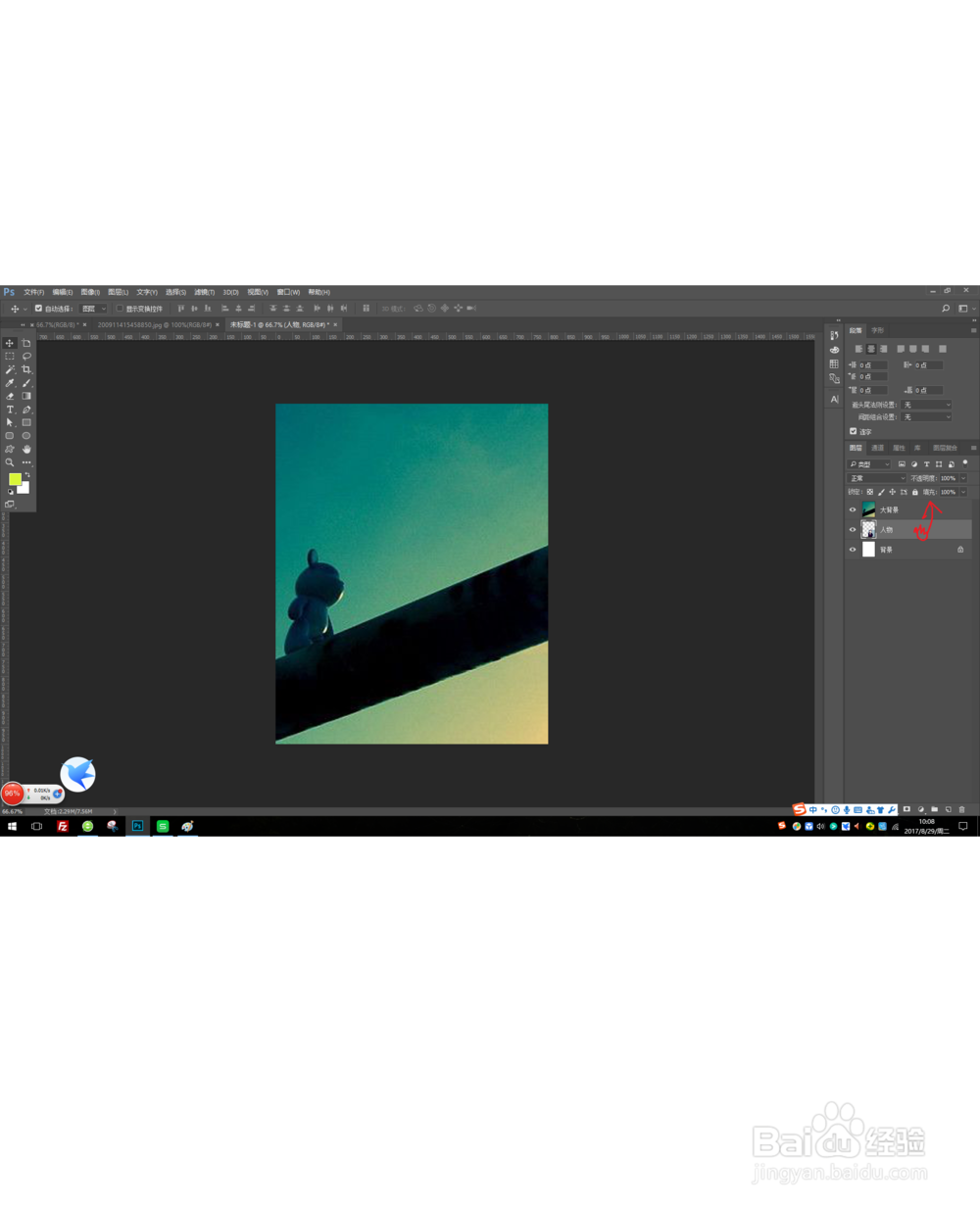Toggle the 自动选择 checkbox
Image resolution: width=980 pixels, height=1206 pixels.
tap(38, 308)
